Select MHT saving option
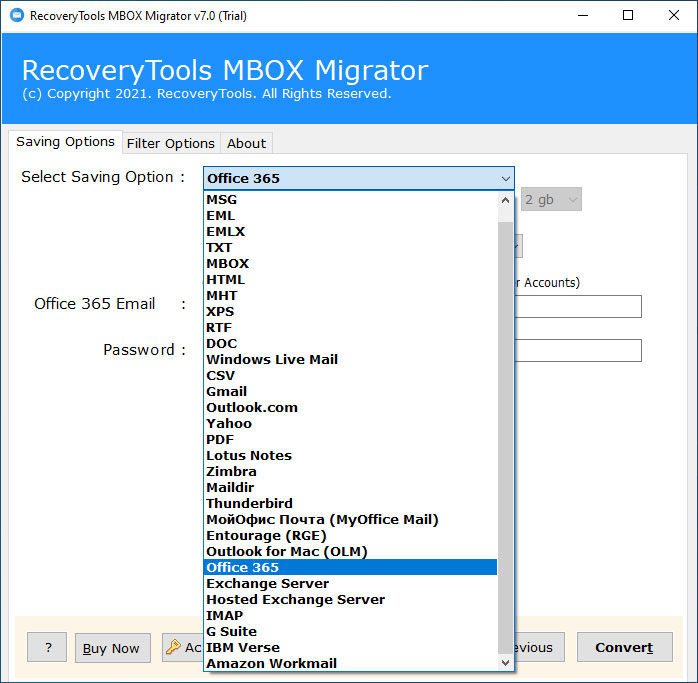698x683 pixels. [x=350, y=296]
